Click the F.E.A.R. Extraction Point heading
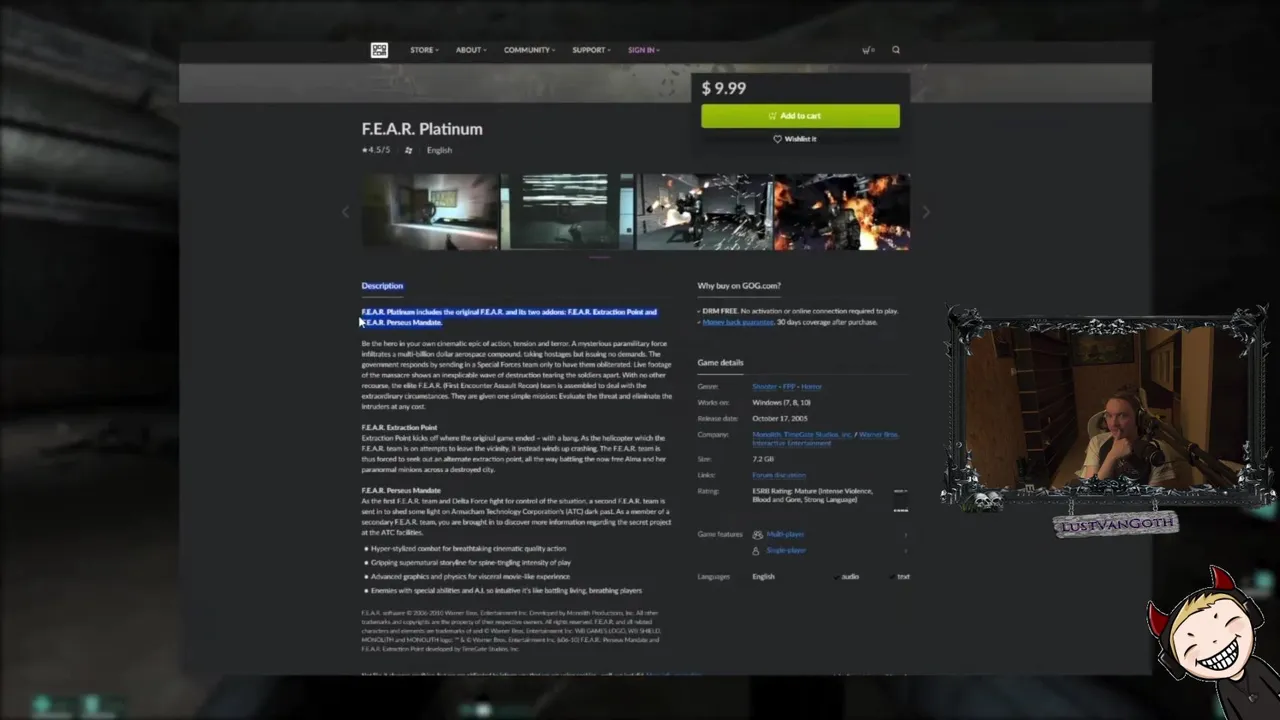1280x720 pixels. point(399,427)
